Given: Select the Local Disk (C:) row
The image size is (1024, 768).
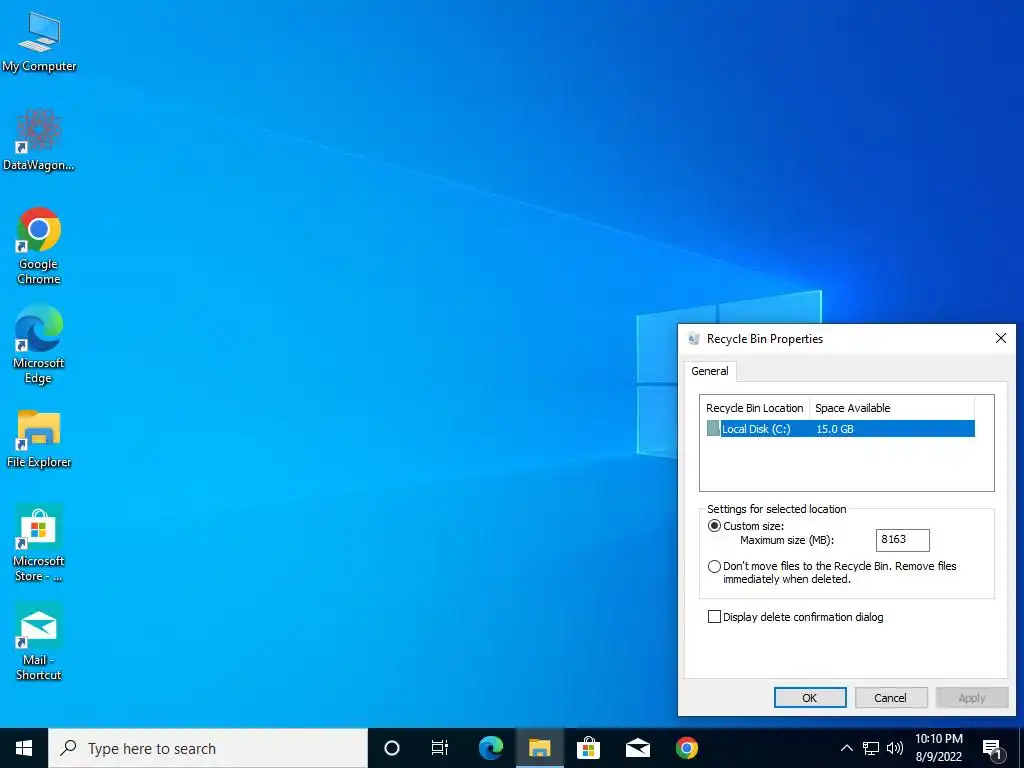Looking at the screenshot, I should click(840, 429).
